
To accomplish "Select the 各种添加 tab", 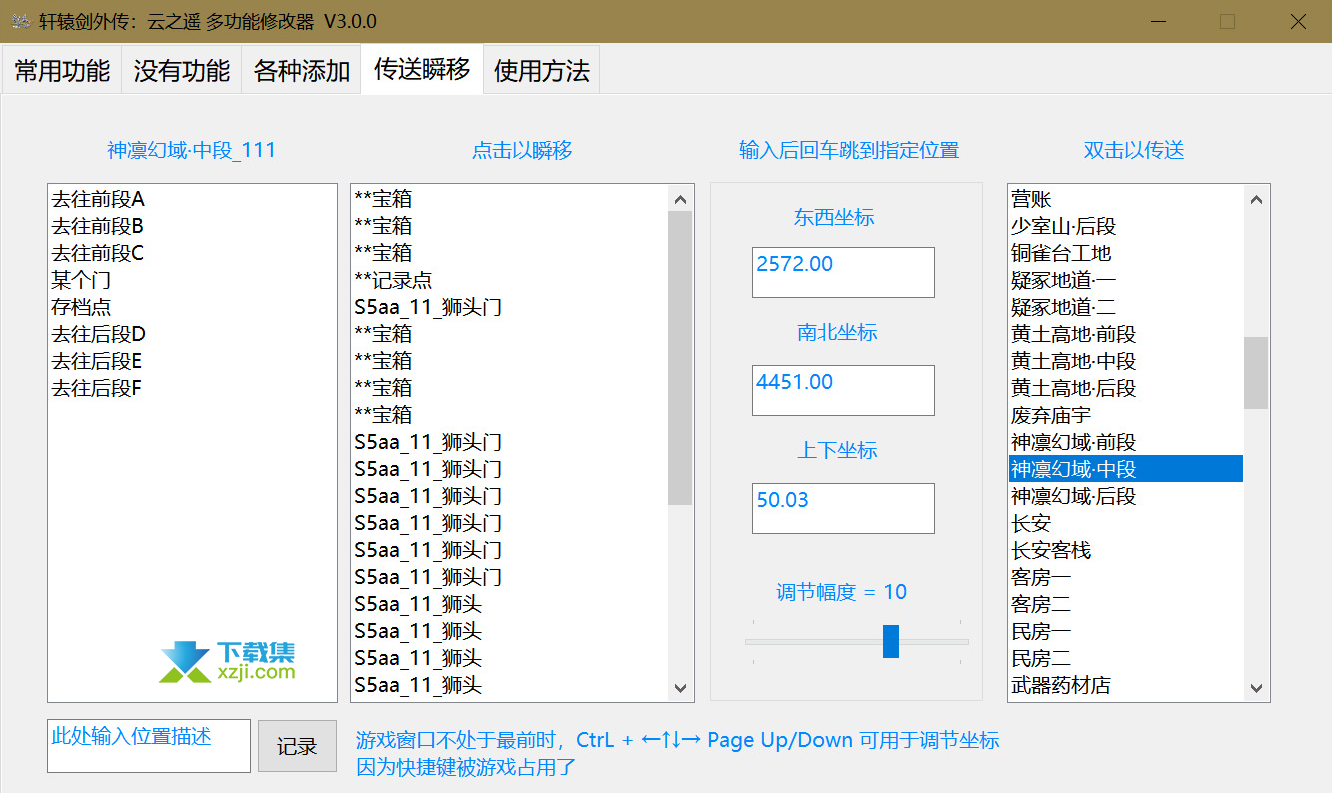I will tap(302, 70).
